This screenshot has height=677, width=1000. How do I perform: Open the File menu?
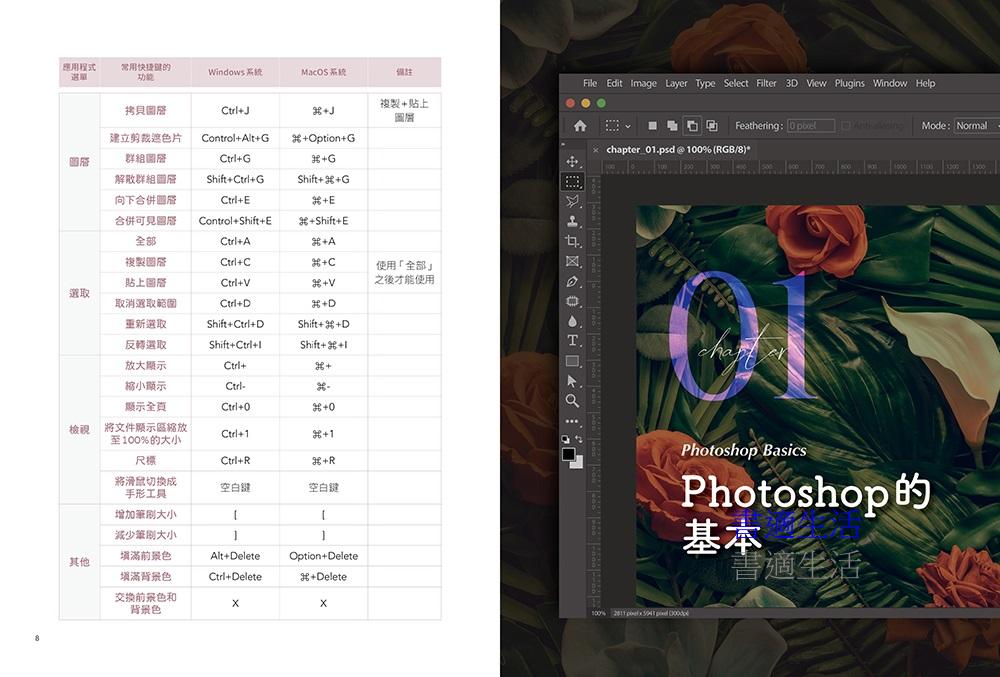tap(590, 83)
